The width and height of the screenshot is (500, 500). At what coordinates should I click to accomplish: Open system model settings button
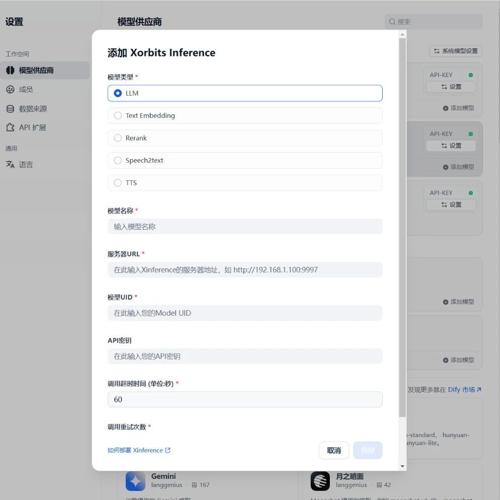[455, 51]
